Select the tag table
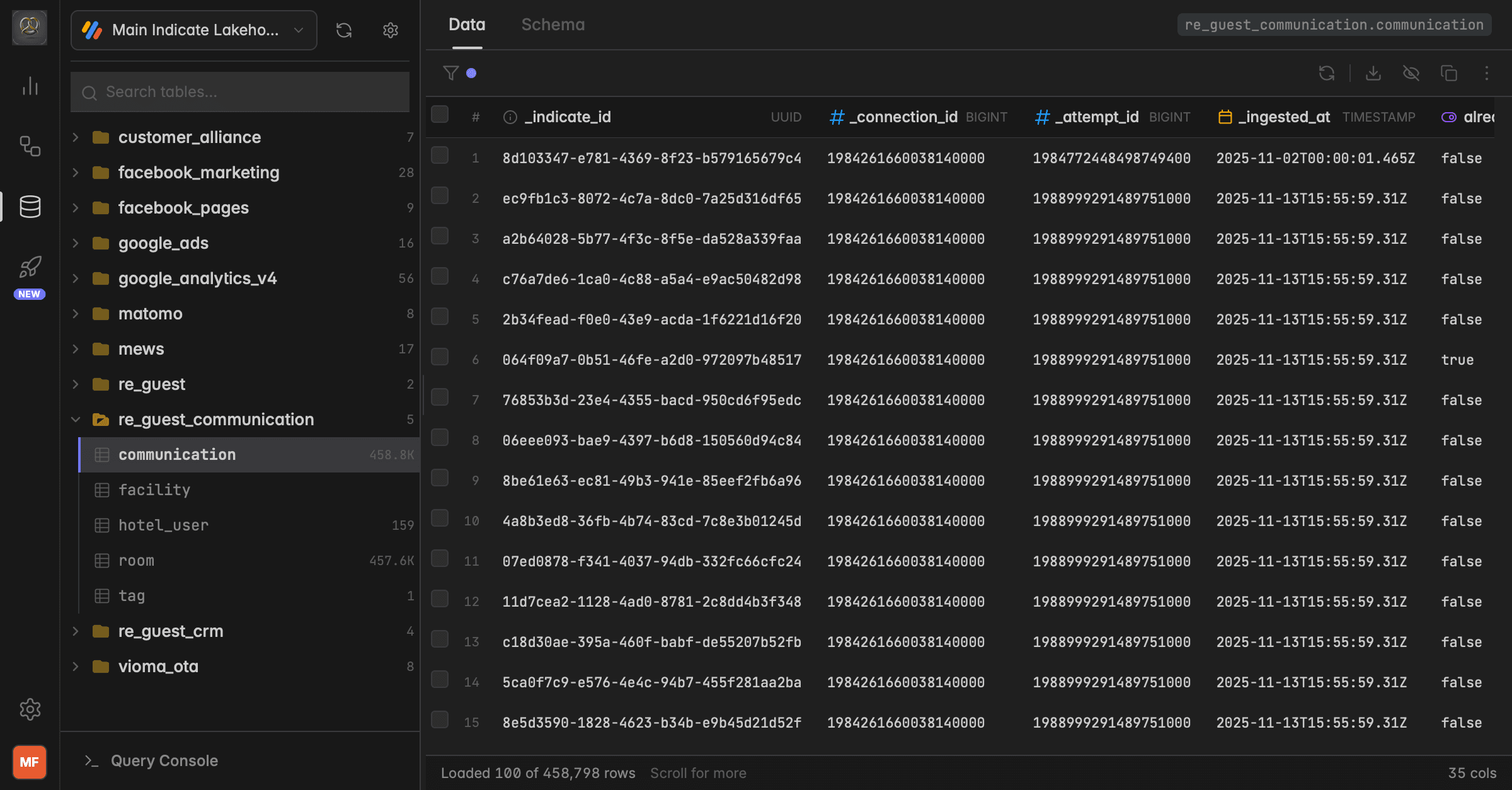 click(x=249, y=596)
